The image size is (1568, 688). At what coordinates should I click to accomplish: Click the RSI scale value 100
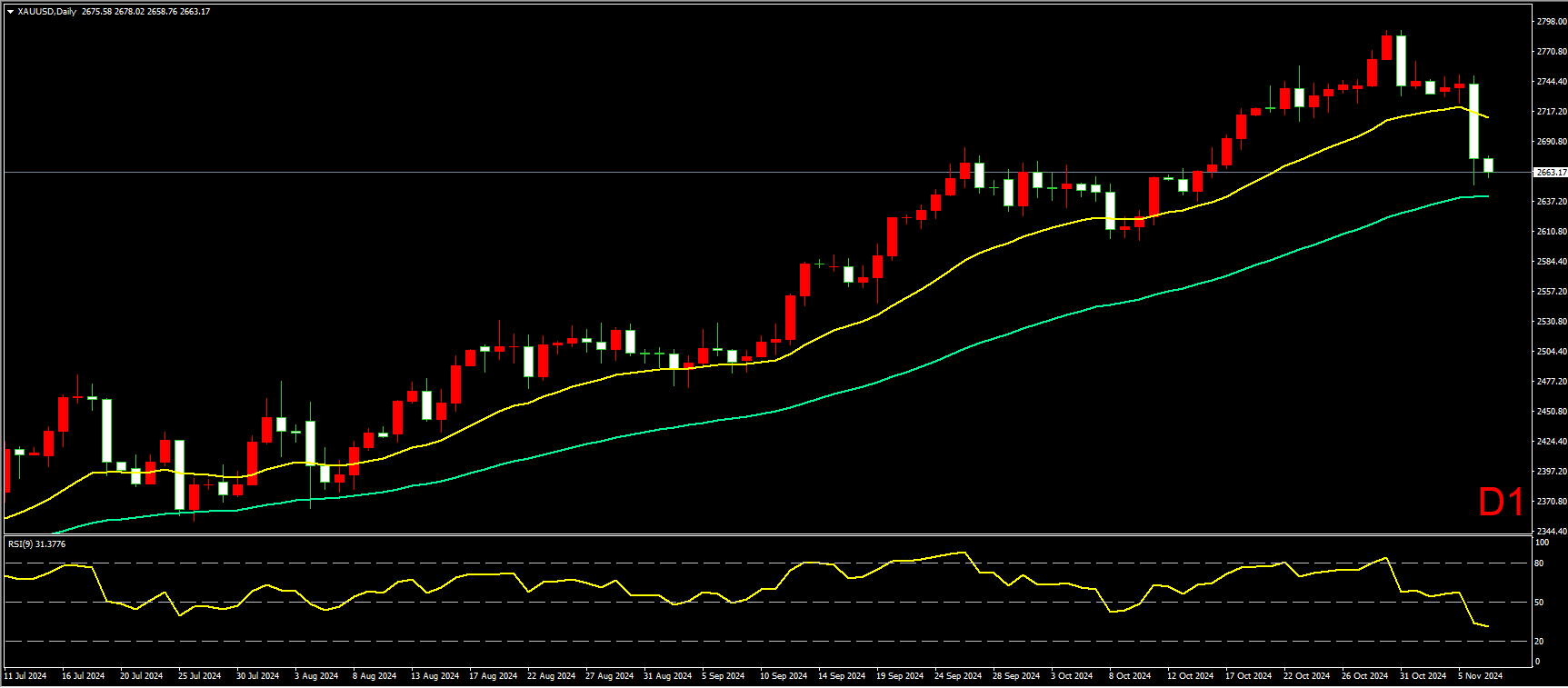1542,543
